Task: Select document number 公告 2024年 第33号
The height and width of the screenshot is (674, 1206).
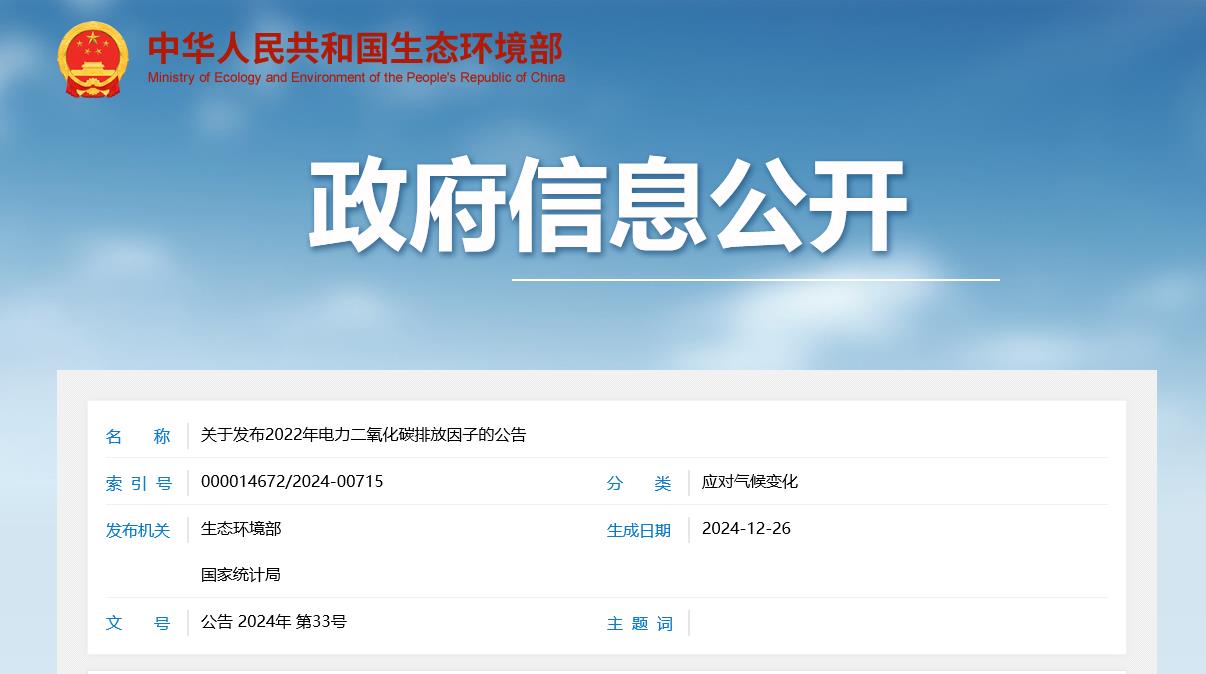Action: 274,622
